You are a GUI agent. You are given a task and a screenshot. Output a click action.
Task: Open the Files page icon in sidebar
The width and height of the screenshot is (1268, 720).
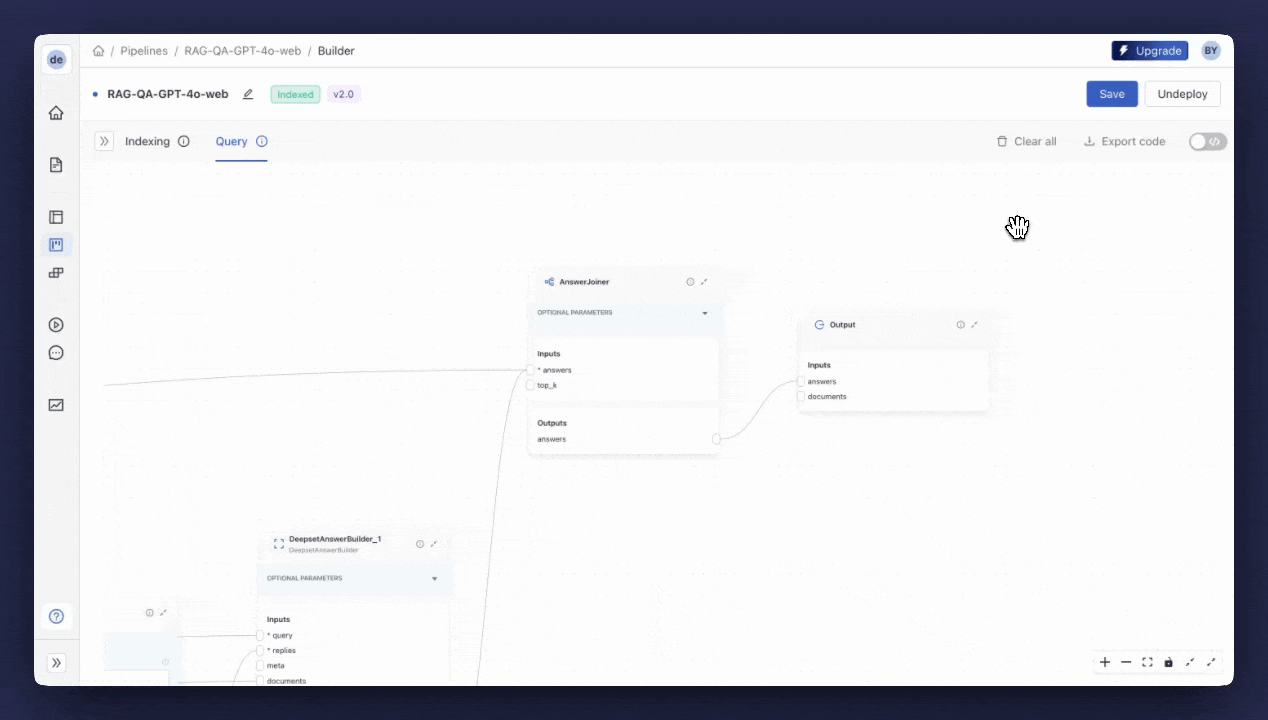(56, 165)
